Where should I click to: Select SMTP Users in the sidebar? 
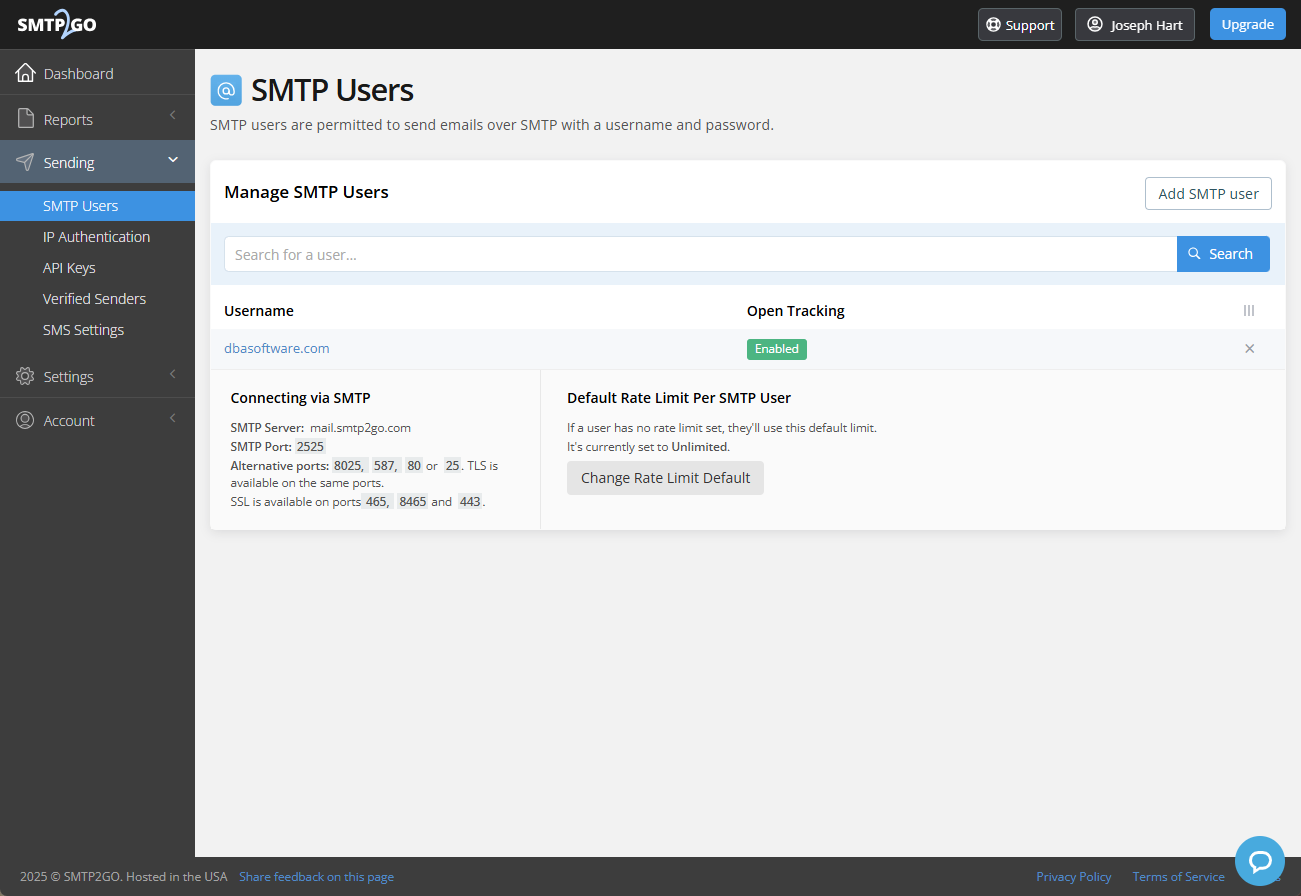97,206
